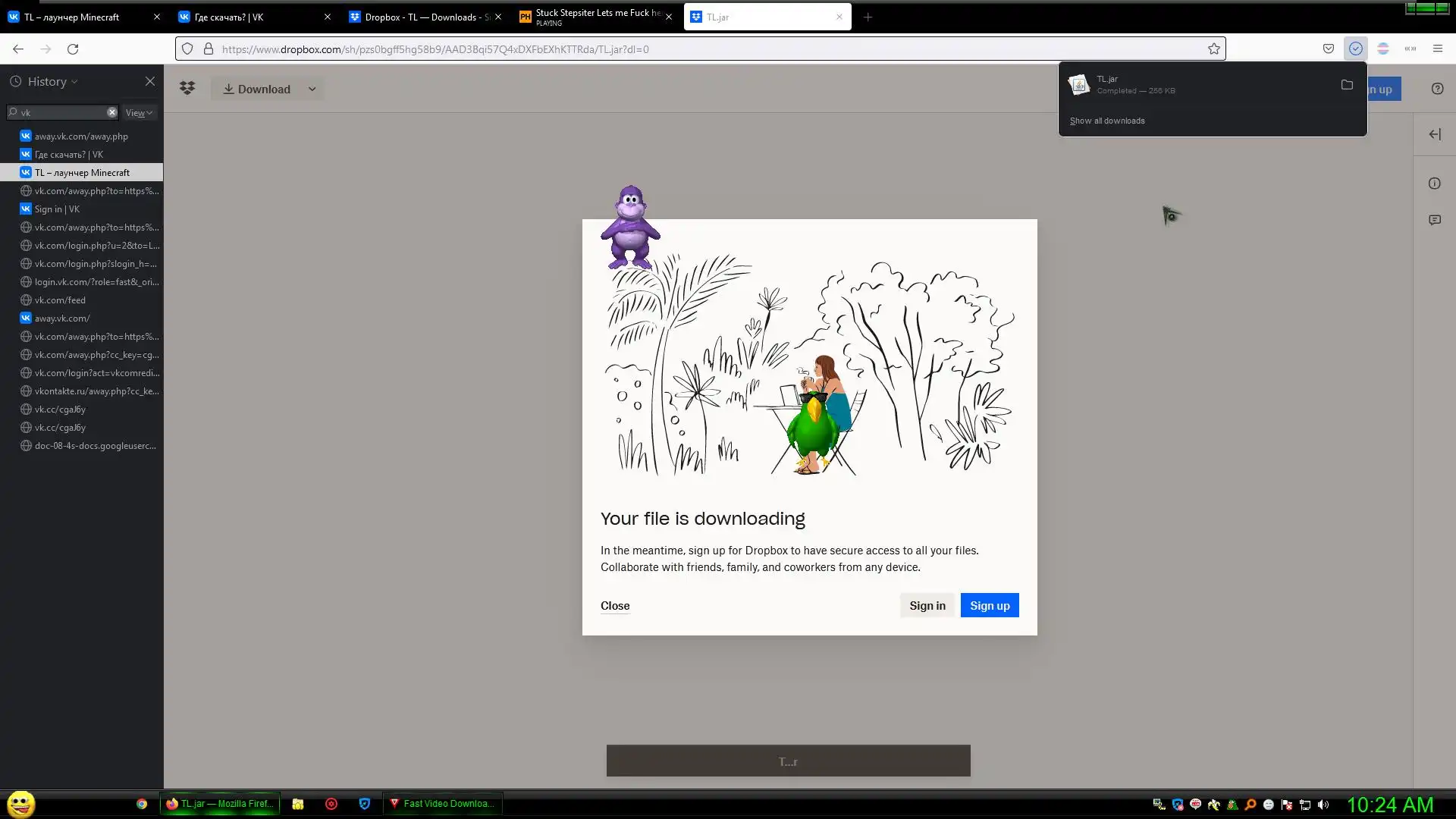Open the View sort dropdown
The image size is (1456, 819).
tap(139, 112)
